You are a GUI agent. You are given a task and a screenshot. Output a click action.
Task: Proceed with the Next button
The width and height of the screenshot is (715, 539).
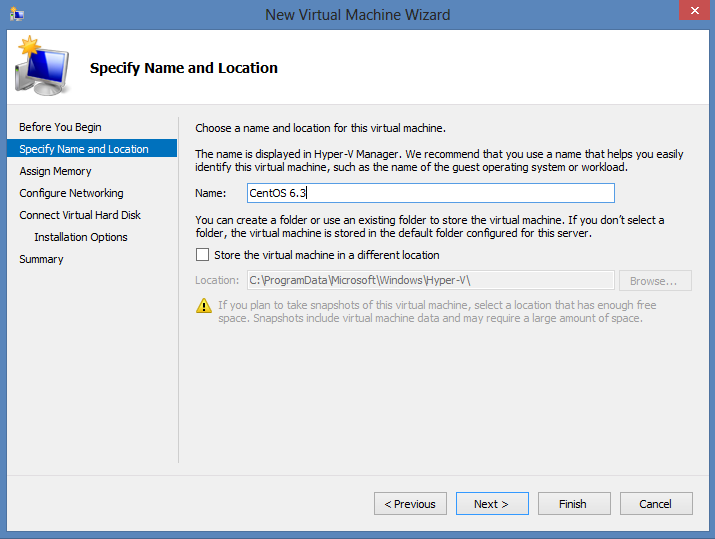click(492, 504)
